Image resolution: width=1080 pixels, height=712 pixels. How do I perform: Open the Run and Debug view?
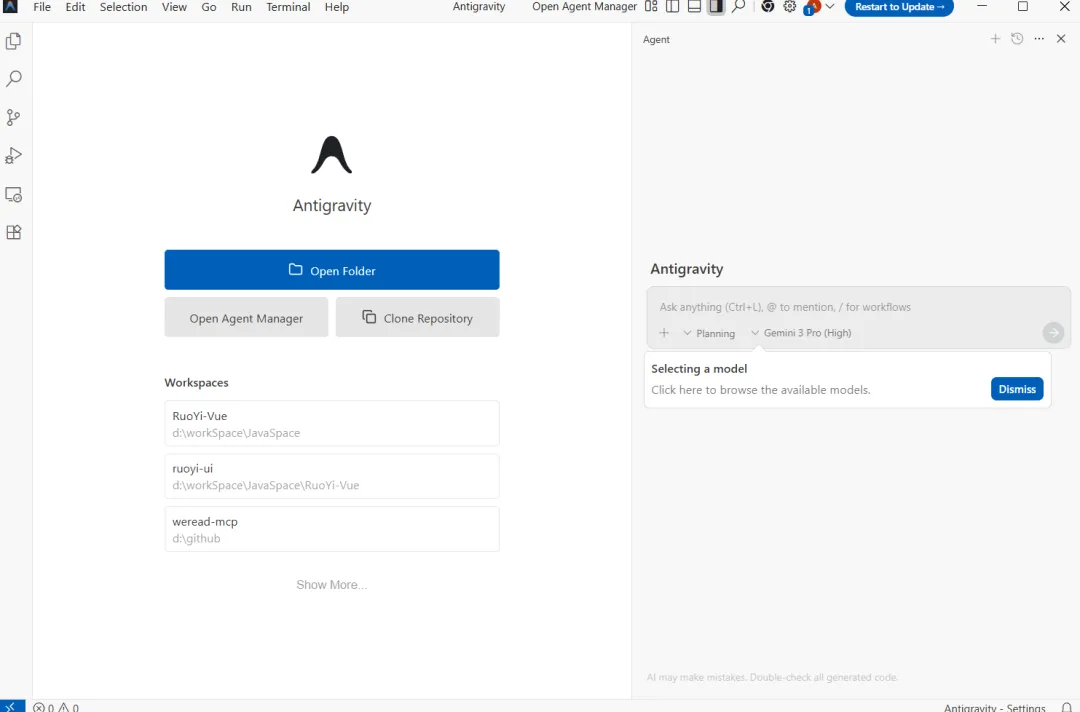coord(14,156)
